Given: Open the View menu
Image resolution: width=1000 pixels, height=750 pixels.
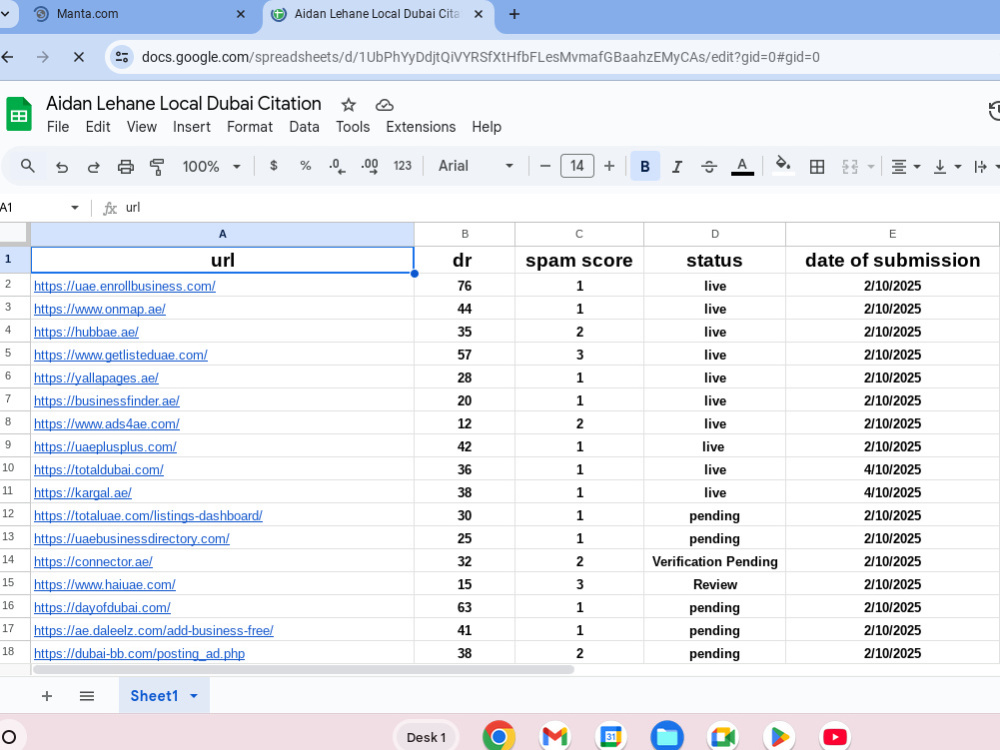Looking at the screenshot, I should 142,127.
